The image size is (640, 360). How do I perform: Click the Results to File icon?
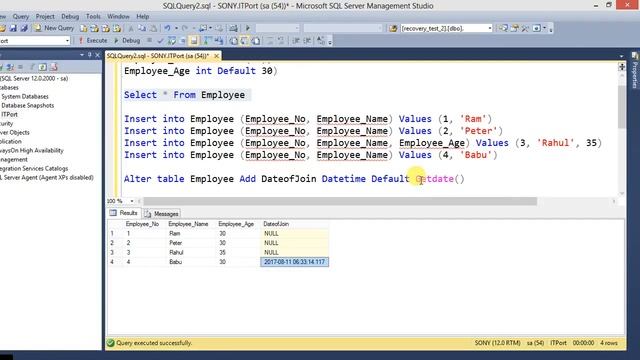256,41
